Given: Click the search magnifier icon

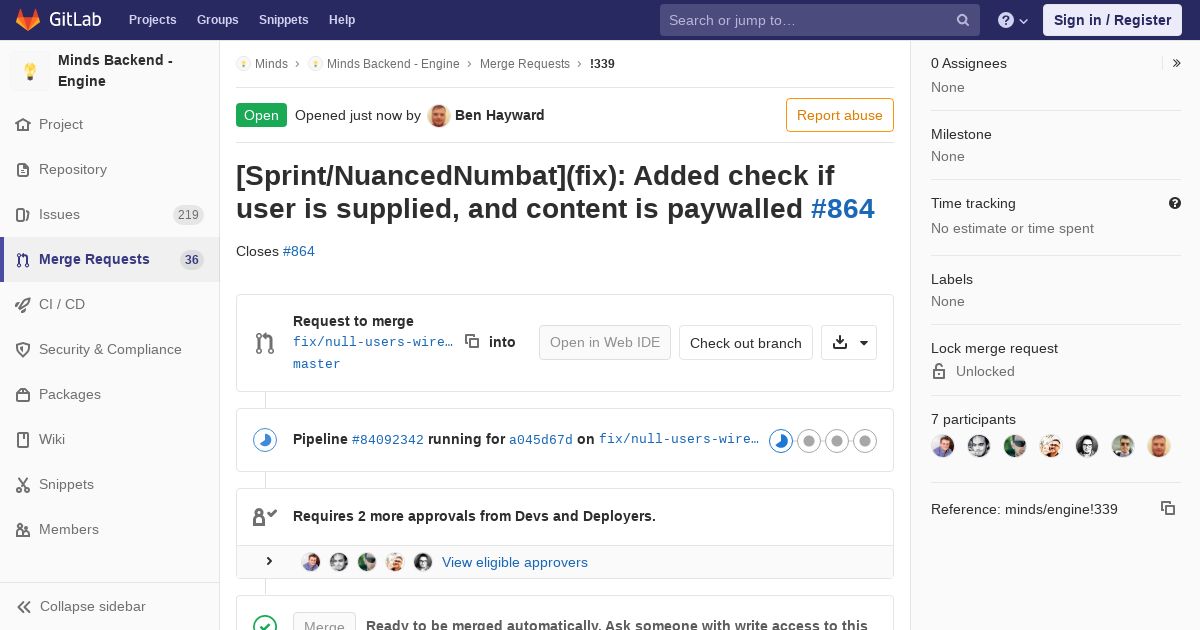Looking at the screenshot, I should click(x=963, y=20).
